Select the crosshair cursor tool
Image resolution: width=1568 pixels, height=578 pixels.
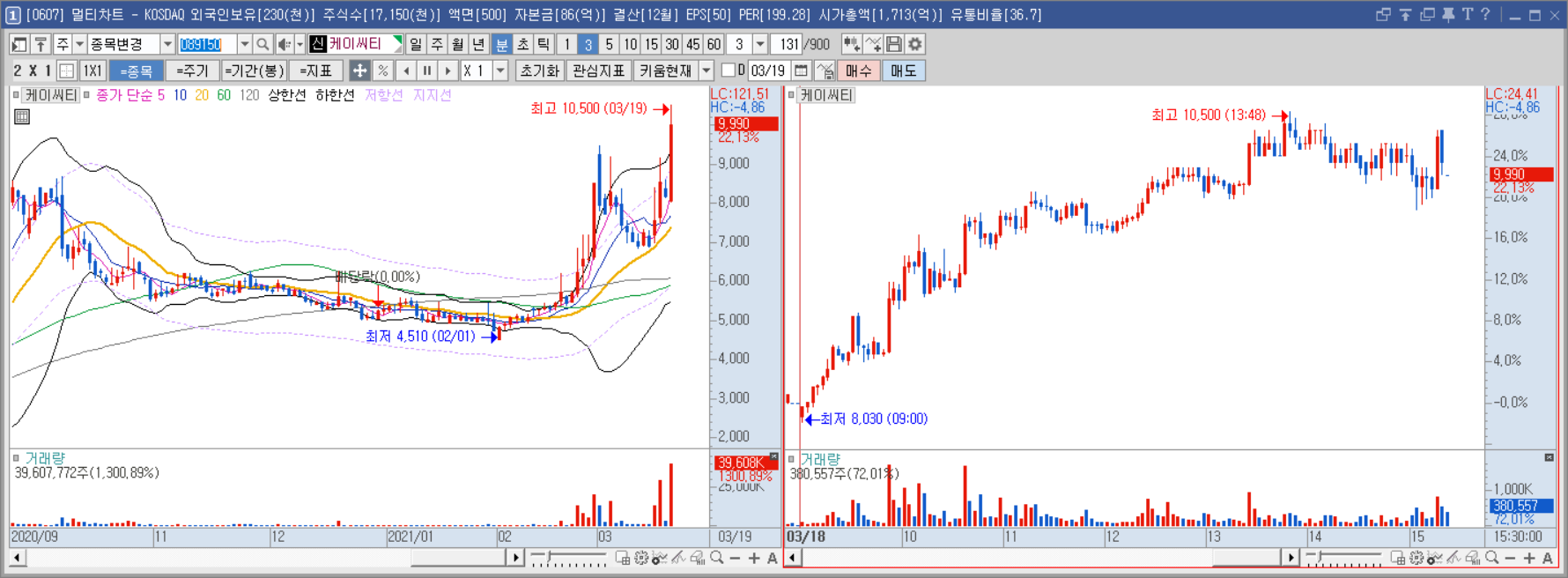[359, 70]
